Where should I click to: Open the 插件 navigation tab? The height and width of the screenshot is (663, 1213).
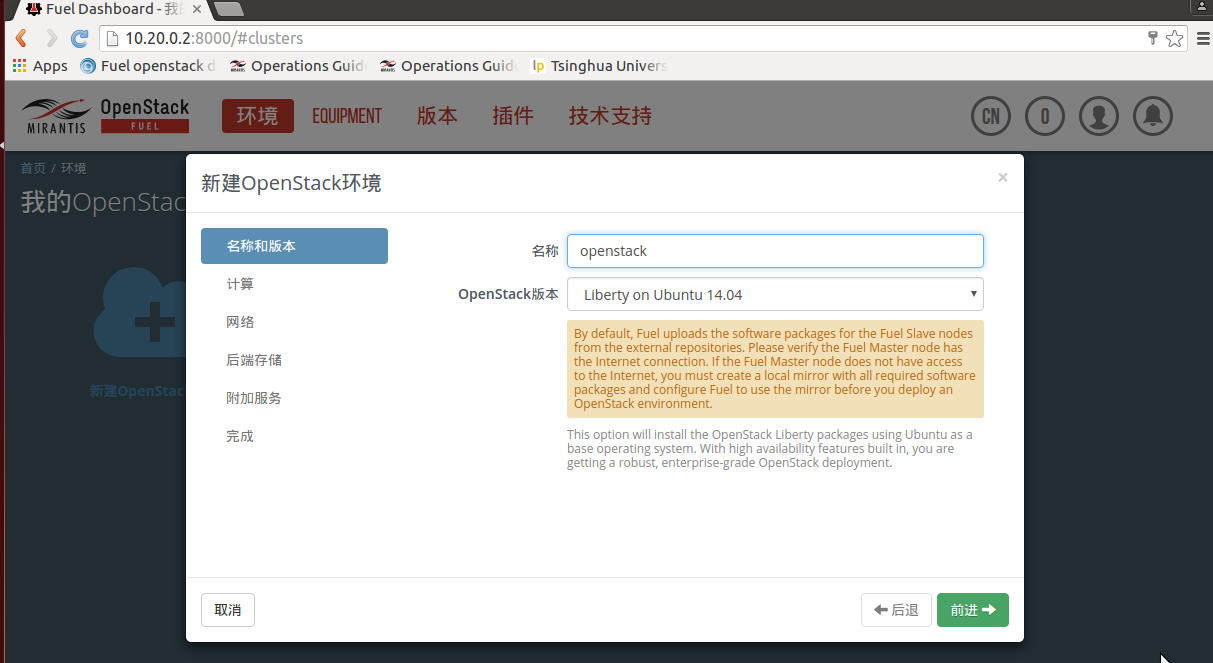[513, 116]
